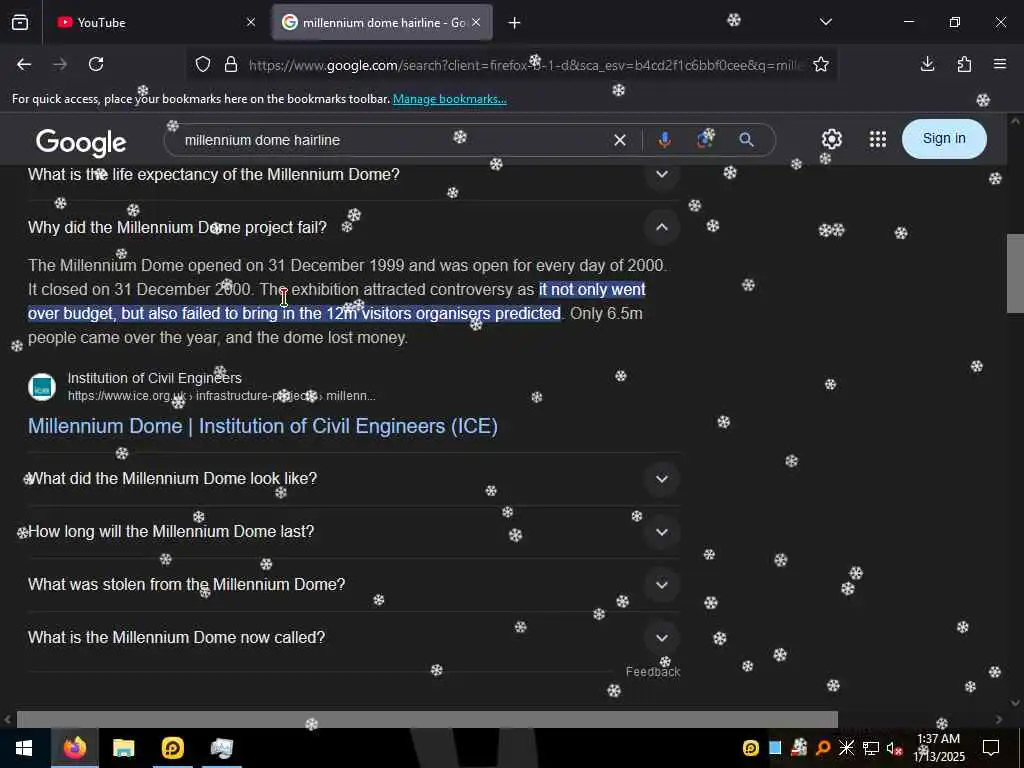Image resolution: width=1024 pixels, height=768 pixels.
Task: Open Firefox View recent browsing icon
Action: (x=20, y=23)
